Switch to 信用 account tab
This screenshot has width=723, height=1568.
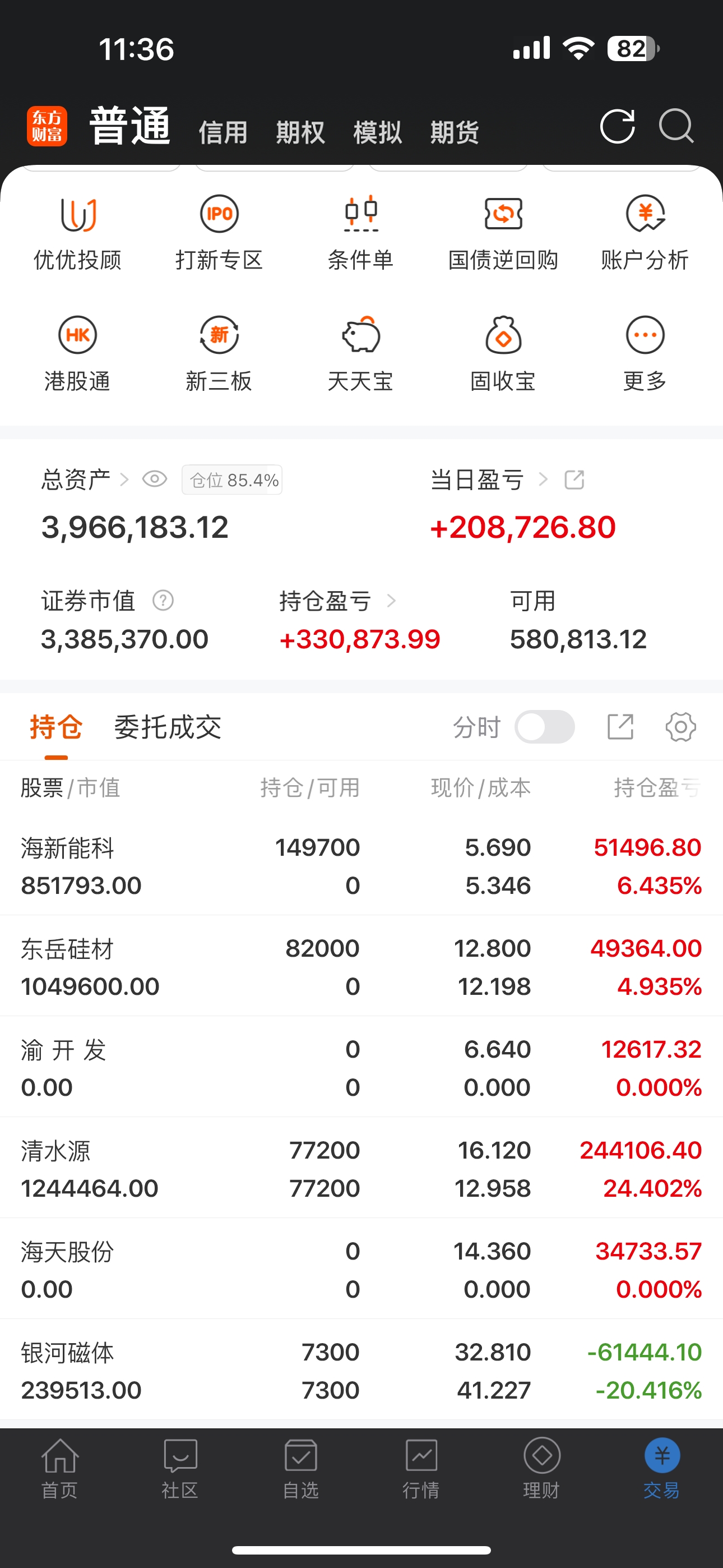(223, 132)
